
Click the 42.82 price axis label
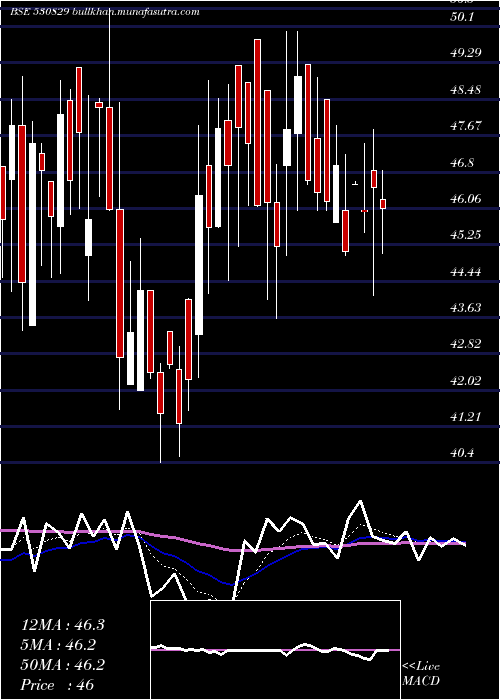[x=465, y=344]
